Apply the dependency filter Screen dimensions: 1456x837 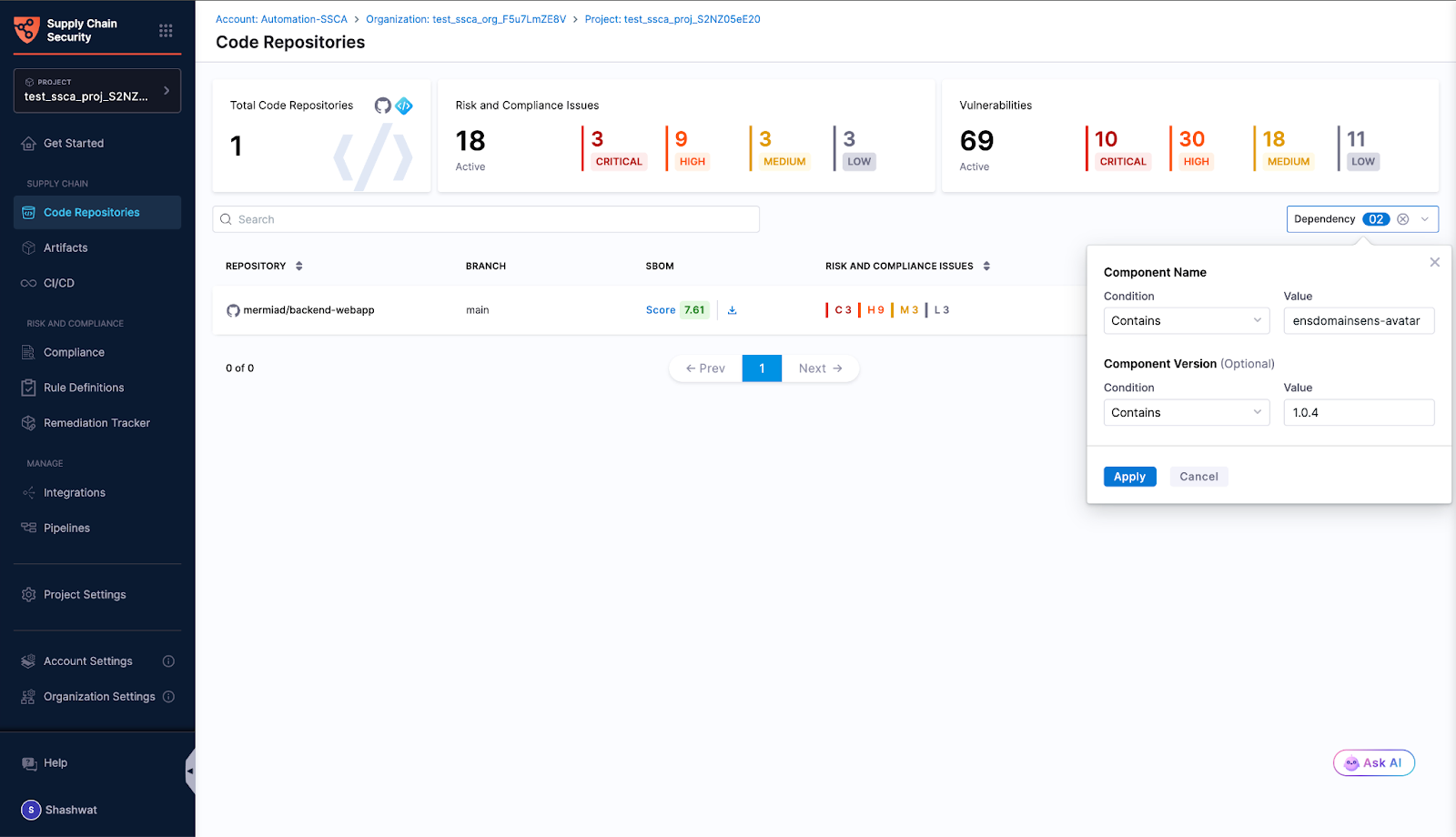[1129, 477]
